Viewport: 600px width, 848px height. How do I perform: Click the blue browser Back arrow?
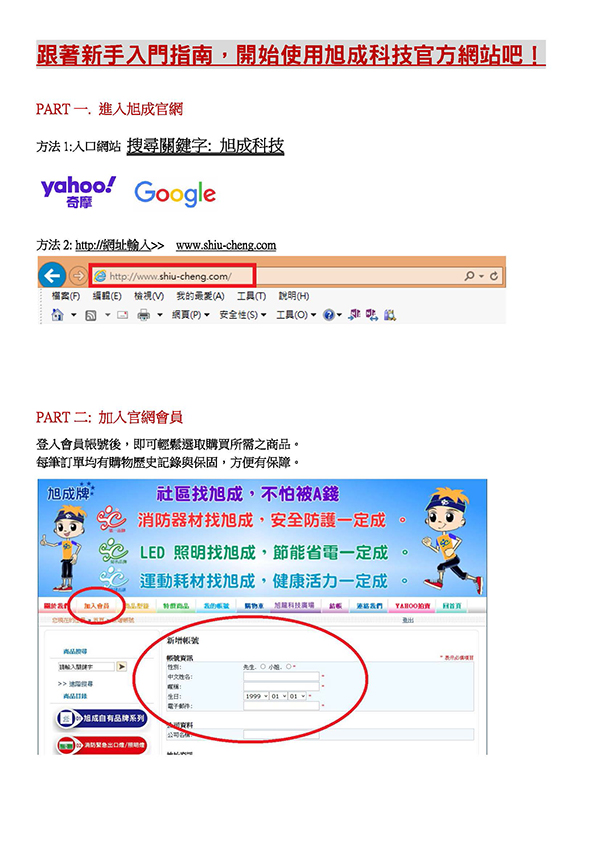tap(52, 276)
